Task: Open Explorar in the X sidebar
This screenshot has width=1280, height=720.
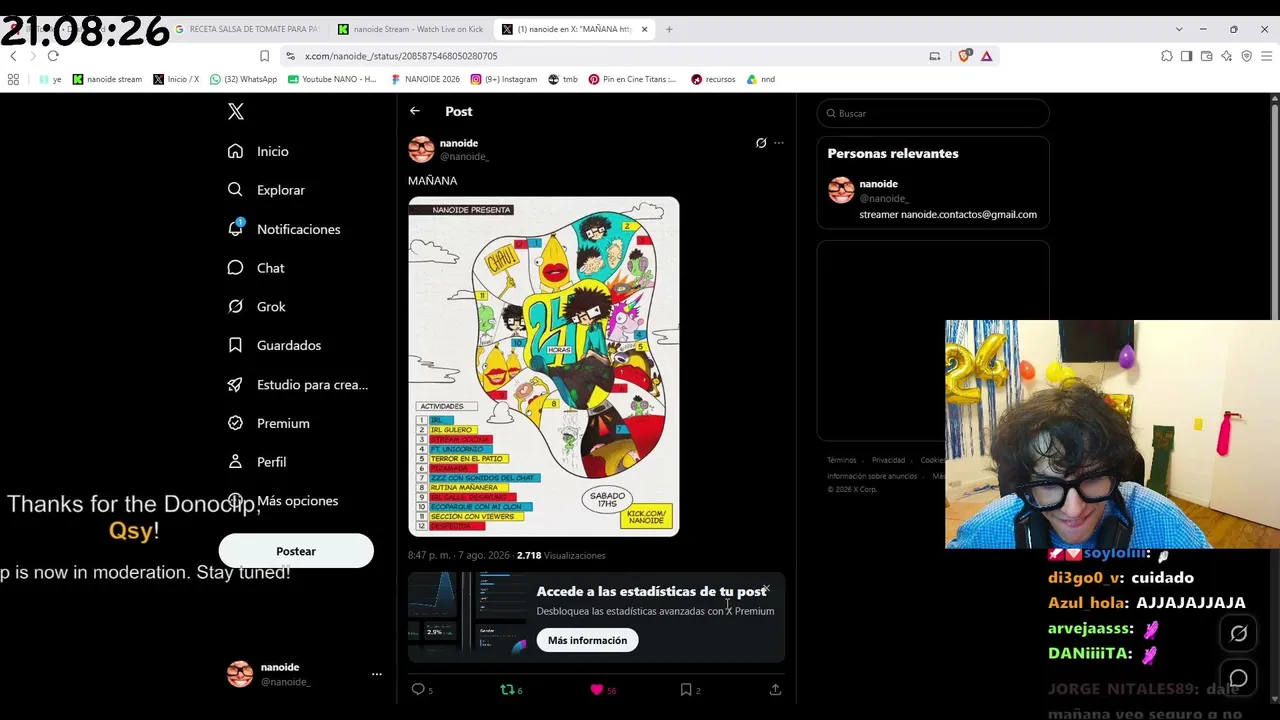Action: (266, 190)
